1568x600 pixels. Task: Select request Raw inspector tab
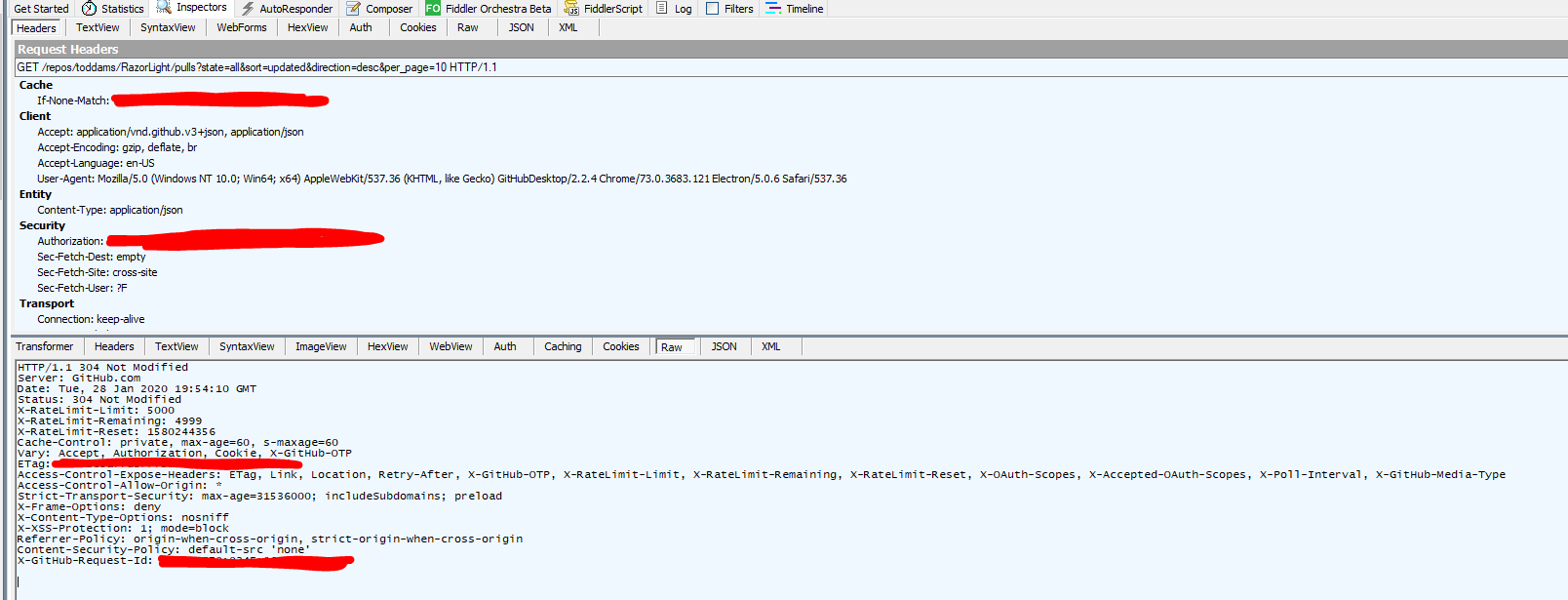click(468, 27)
